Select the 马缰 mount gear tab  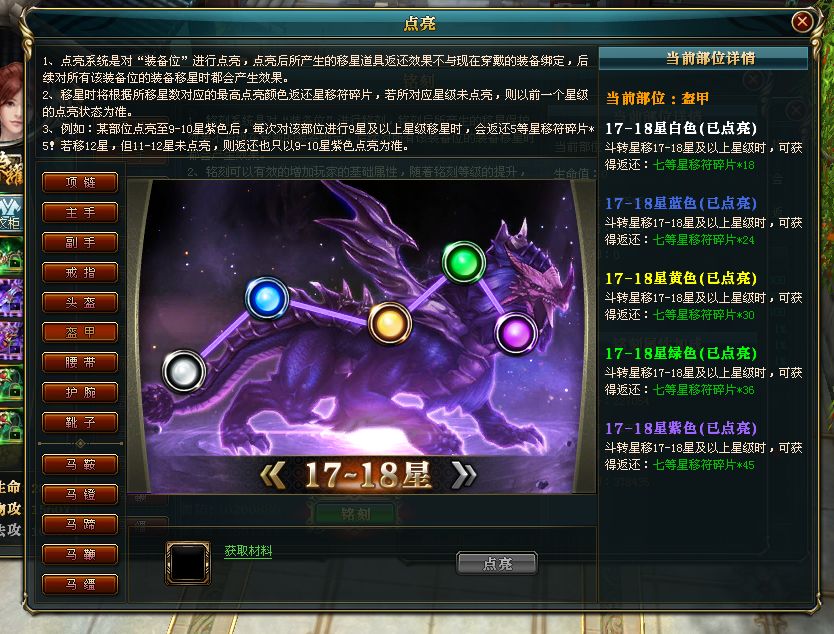pos(80,584)
